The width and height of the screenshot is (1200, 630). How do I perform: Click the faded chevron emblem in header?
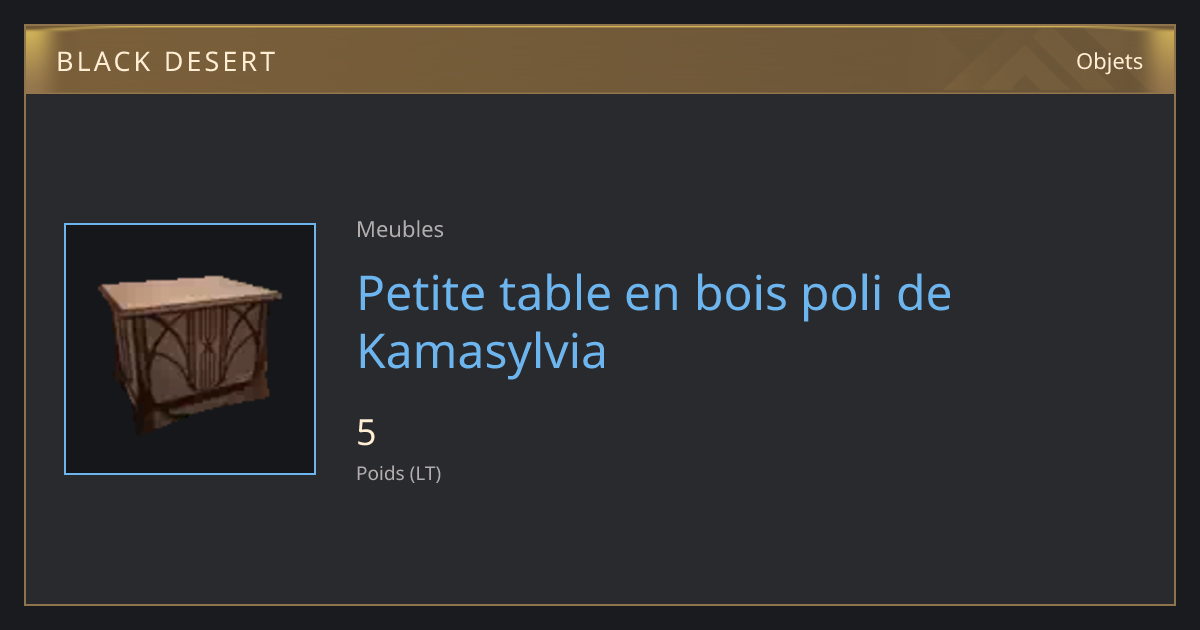pos(1010,62)
